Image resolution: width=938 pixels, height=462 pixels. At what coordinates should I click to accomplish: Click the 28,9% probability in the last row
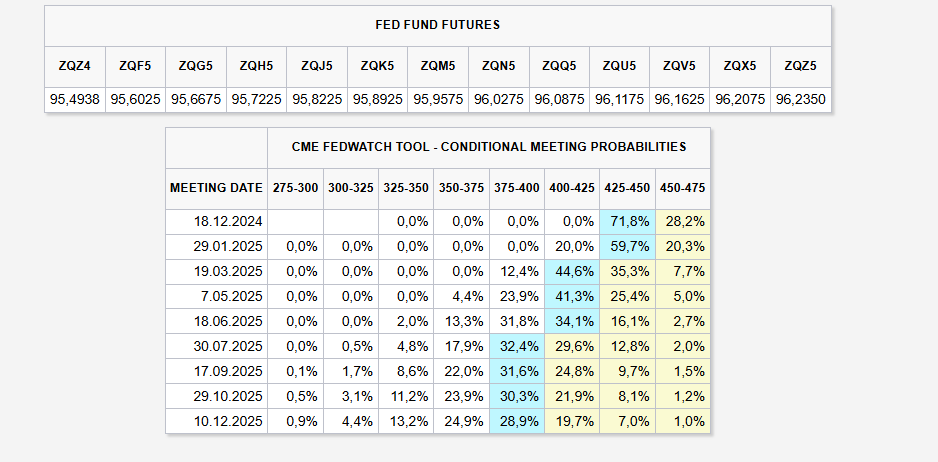tap(517, 421)
